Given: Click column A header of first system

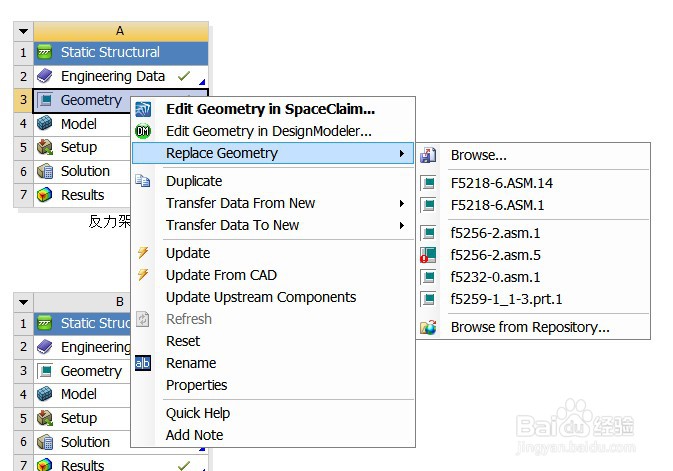Looking at the screenshot, I should [121, 31].
